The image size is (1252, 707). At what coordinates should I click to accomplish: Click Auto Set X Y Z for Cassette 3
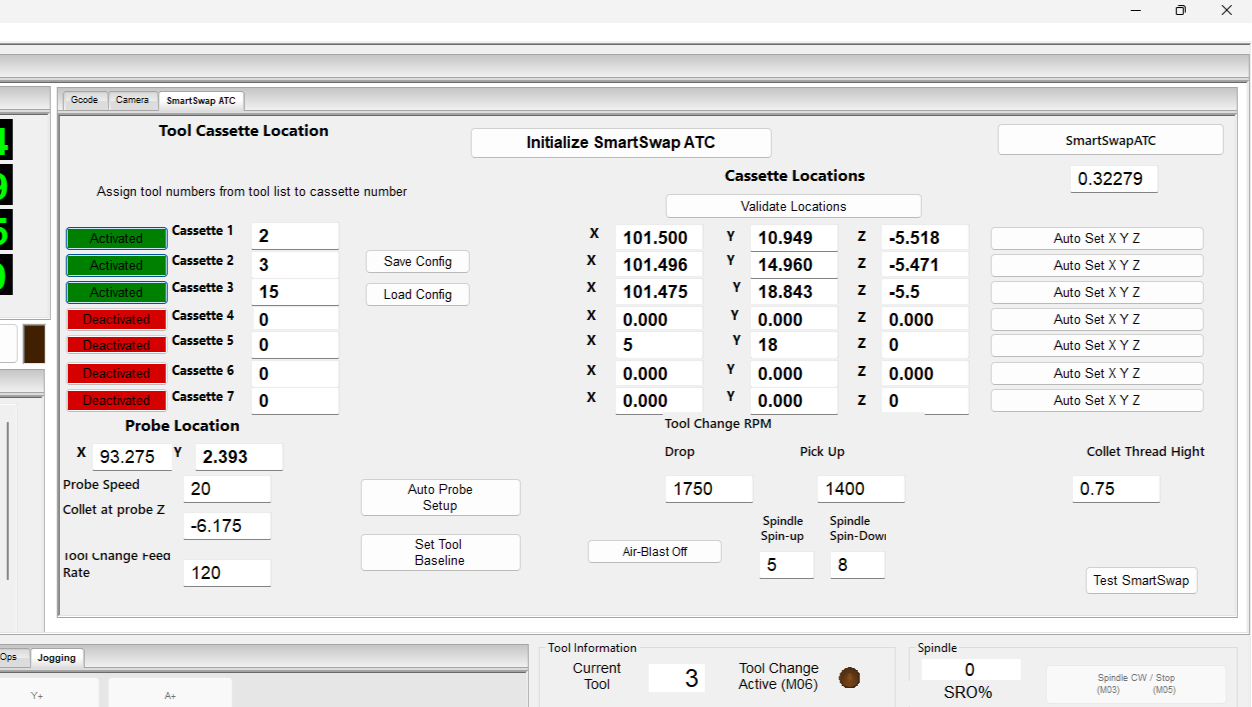[x=1096, y=292]
